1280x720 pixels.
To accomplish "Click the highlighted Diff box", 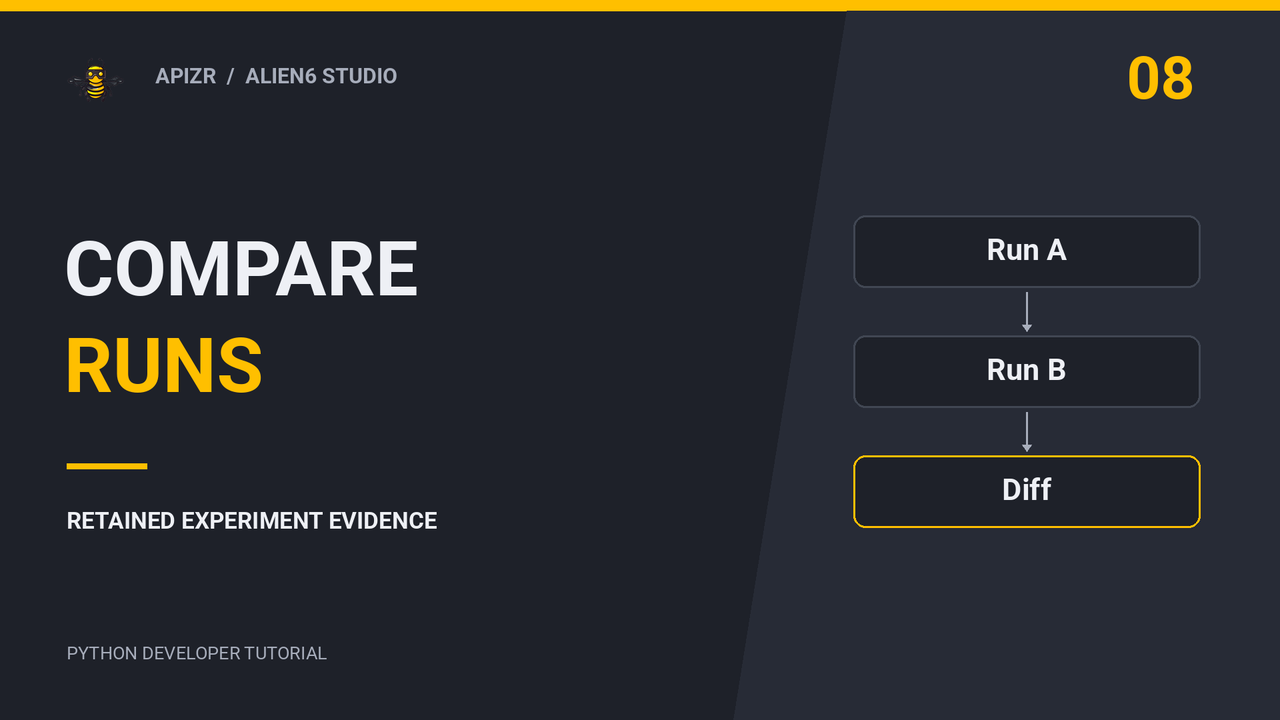I will tap(1026, 491).
